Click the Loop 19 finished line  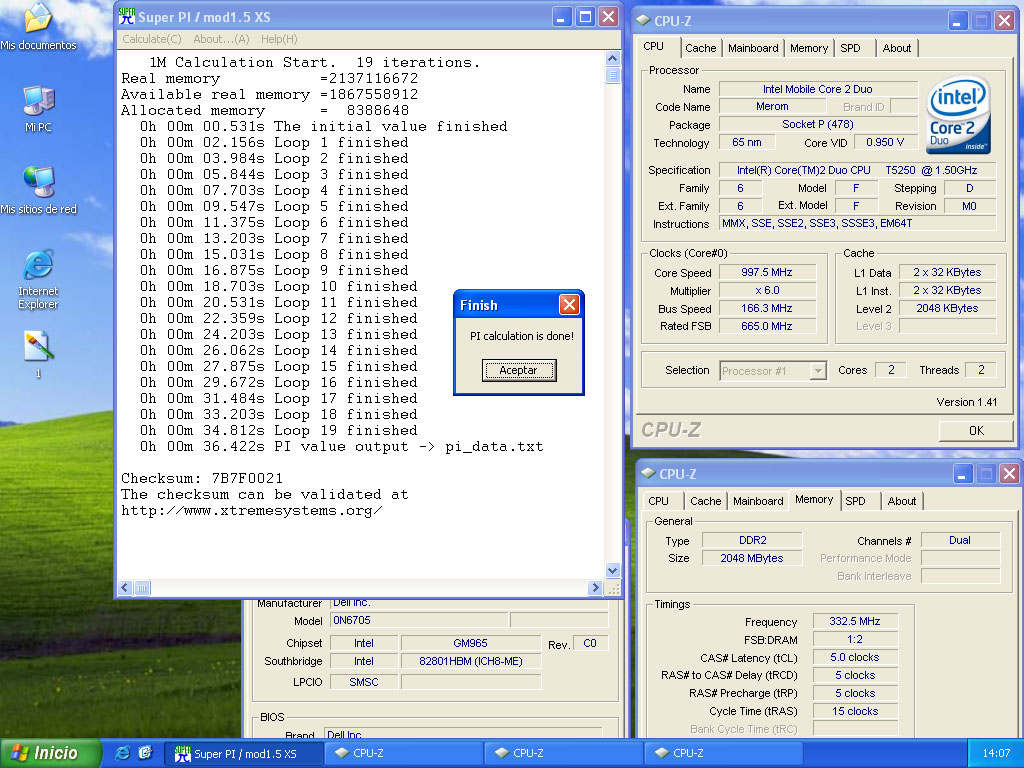pyautogui.click(x=278, y=430)
